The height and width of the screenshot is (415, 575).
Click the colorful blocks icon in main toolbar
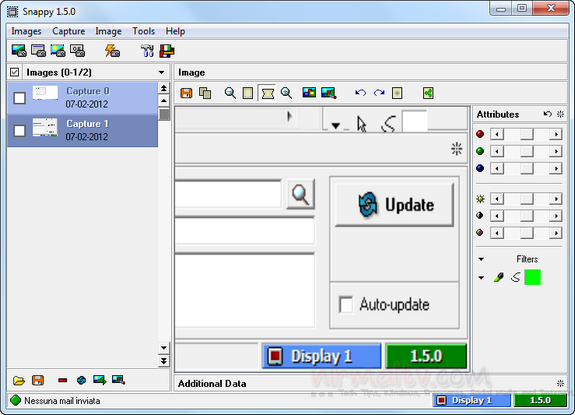167,51
